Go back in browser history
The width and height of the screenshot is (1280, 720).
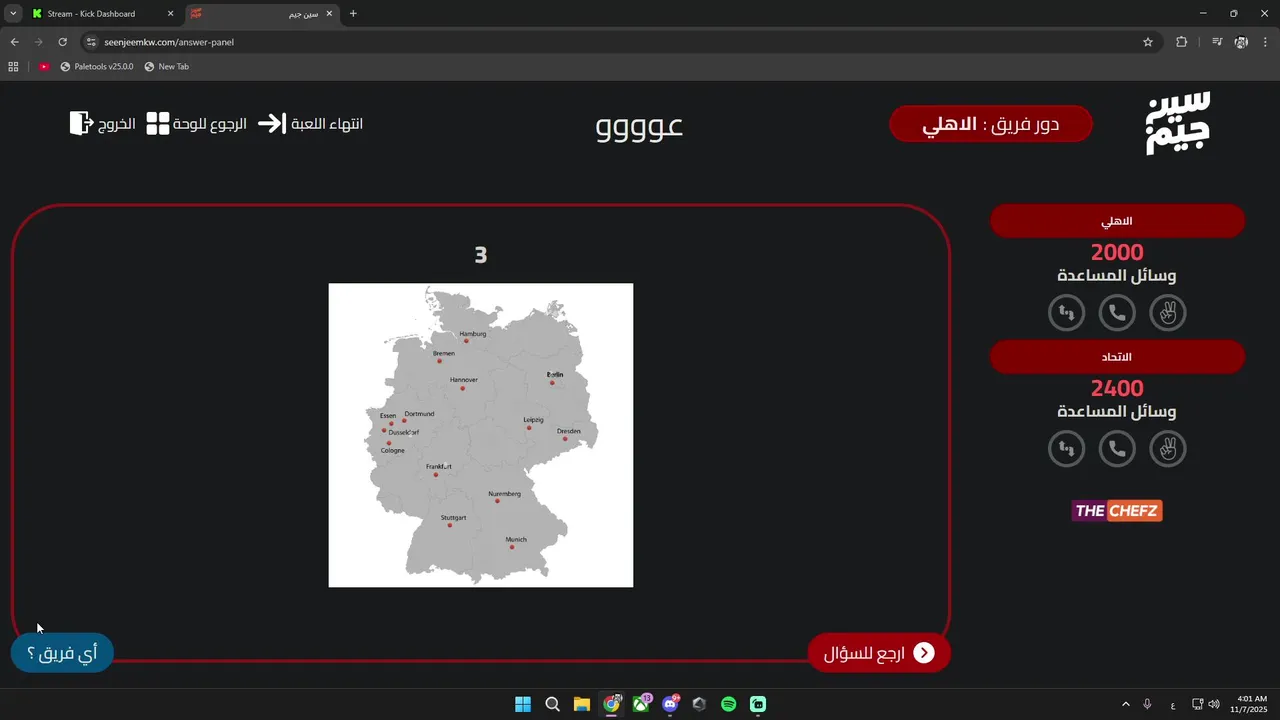14,42
